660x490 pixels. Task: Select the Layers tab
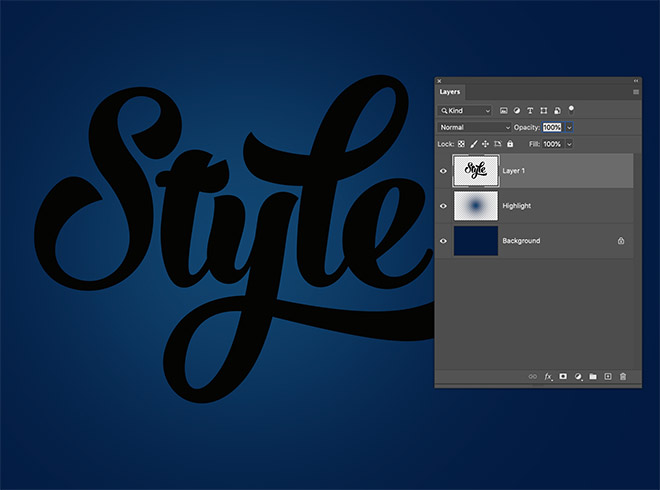(451, 92)
